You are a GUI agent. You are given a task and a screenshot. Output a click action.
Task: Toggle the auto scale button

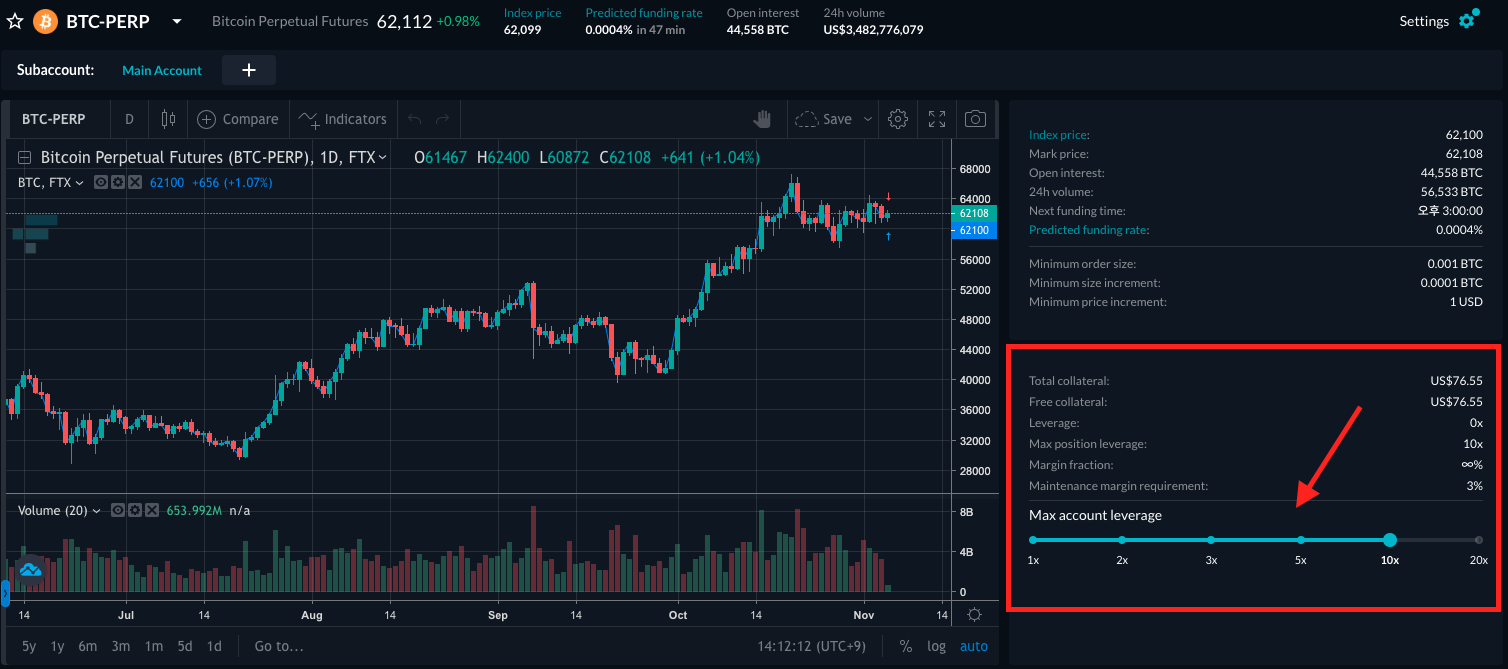974,646
